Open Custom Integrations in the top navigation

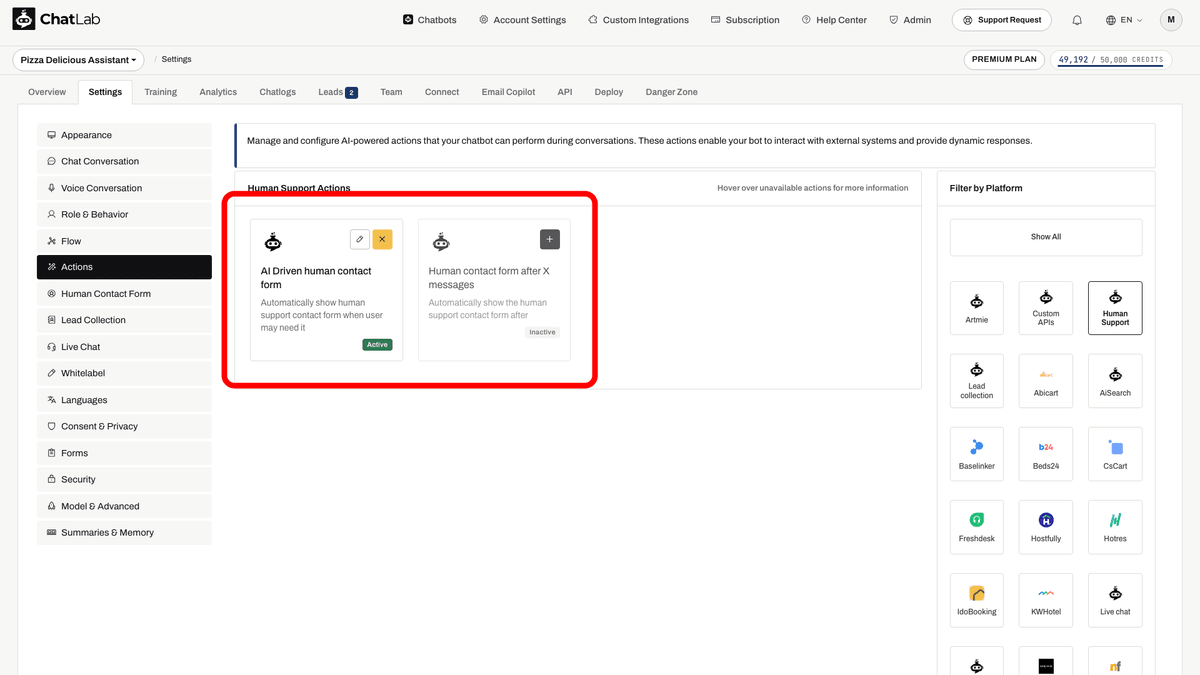tap(638, 20)
